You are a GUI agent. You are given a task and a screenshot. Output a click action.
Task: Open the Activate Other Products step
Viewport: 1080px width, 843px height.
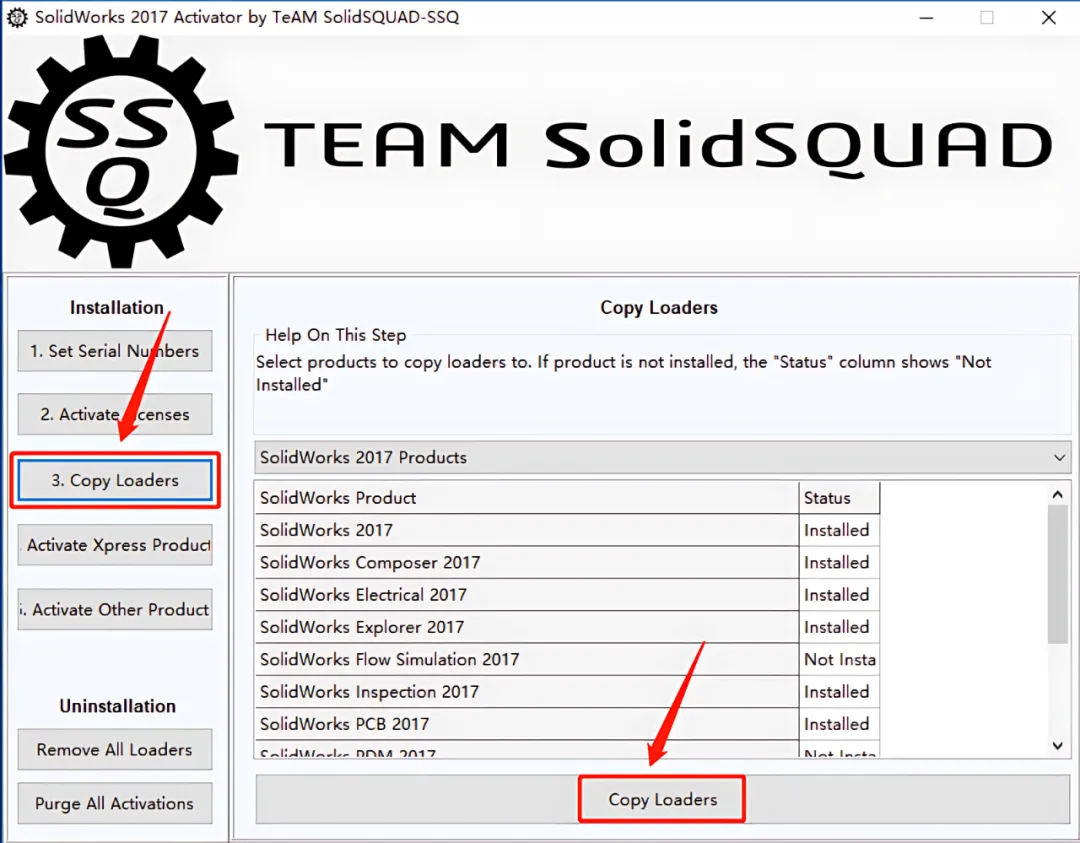click(115, 609)
